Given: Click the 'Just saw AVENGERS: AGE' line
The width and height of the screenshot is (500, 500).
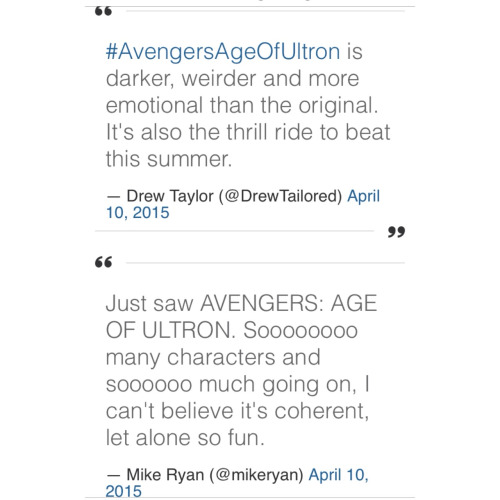Looking at the screenshot, I should (x=241, y=303).
